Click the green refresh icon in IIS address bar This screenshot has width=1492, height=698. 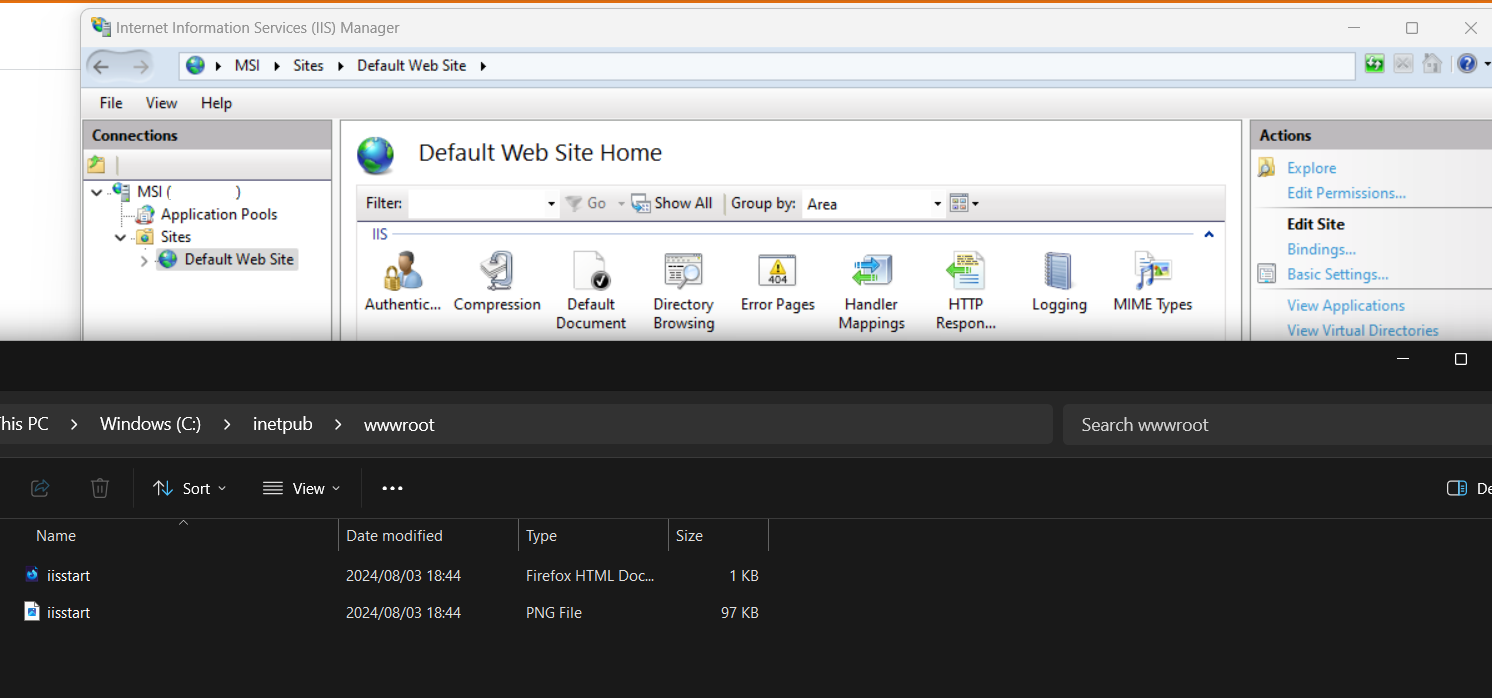tap(1375, 64)
